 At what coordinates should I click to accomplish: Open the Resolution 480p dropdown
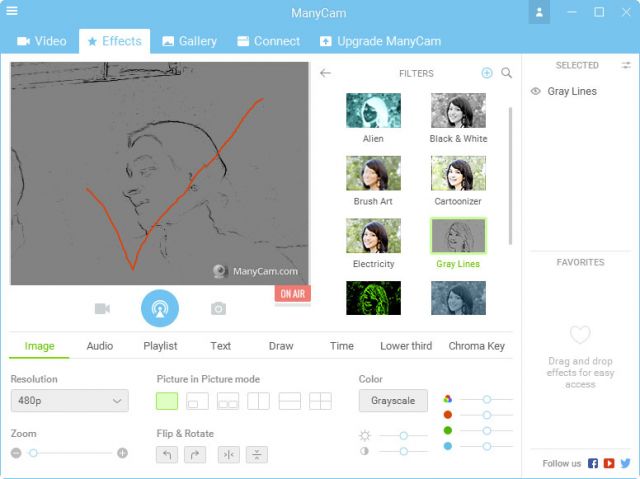pyautogui.click(x=70, y=401)
